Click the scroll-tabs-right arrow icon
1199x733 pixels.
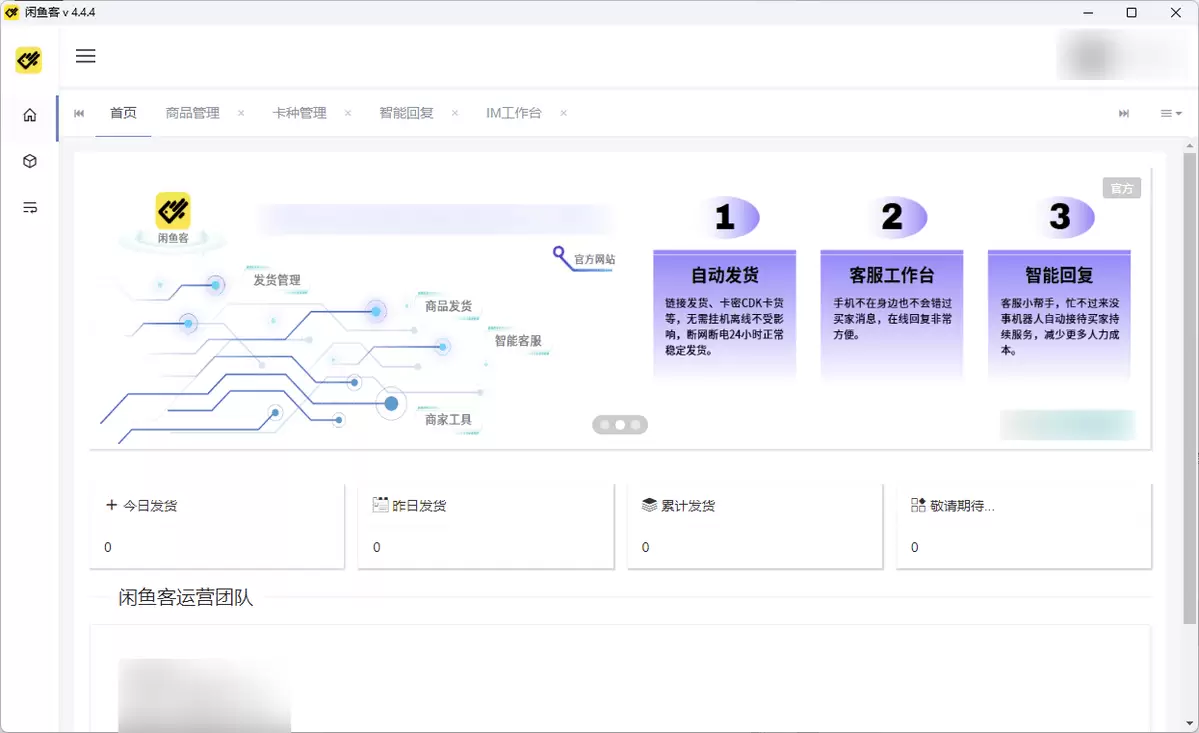(x=1122, y=114)
